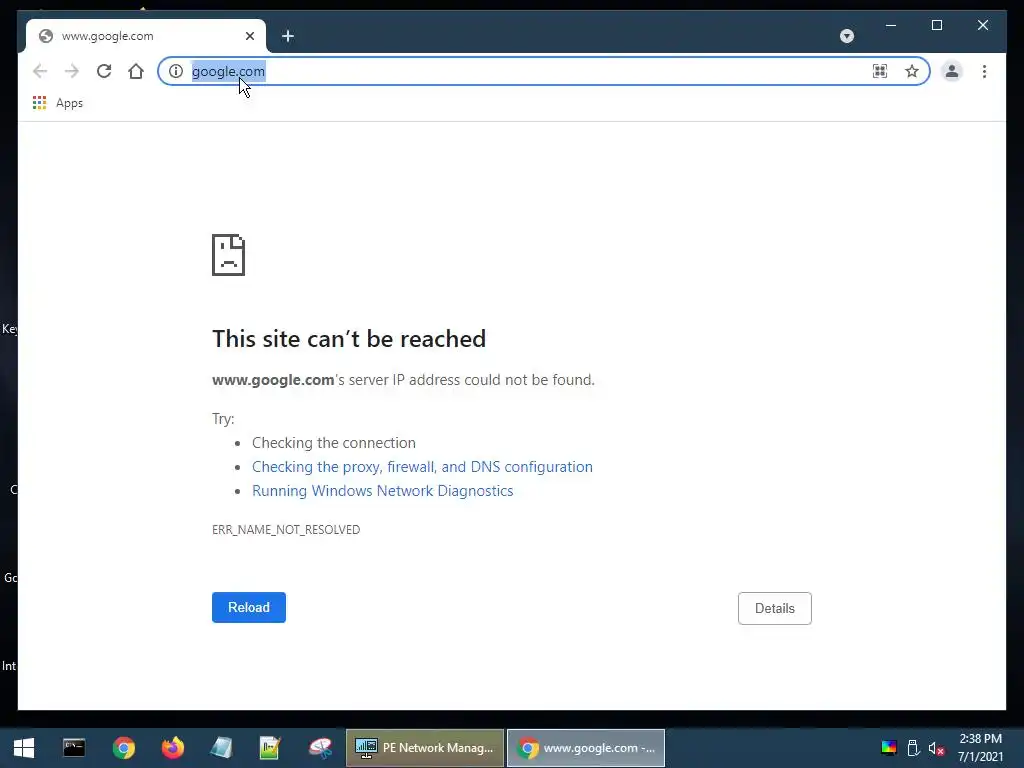Open the Chrome profile avatar
Screen dimensions: 1024x768
tap(952, 71)
